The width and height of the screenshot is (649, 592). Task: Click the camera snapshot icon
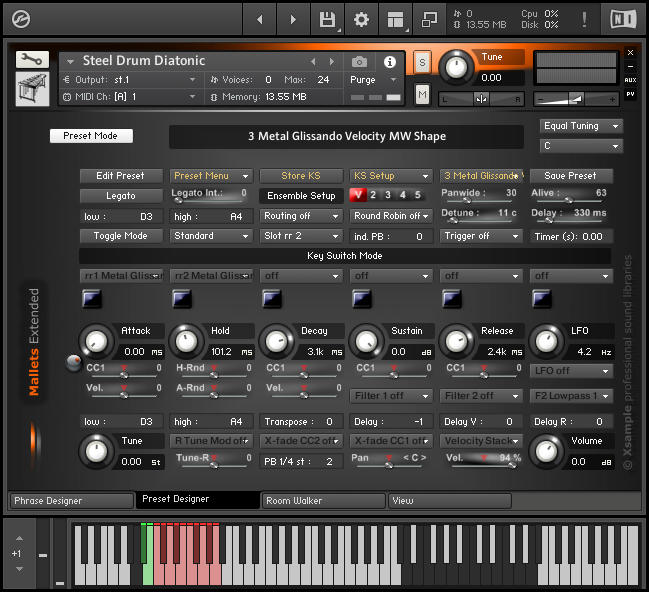pyautogui.click(x=359, y=62)
